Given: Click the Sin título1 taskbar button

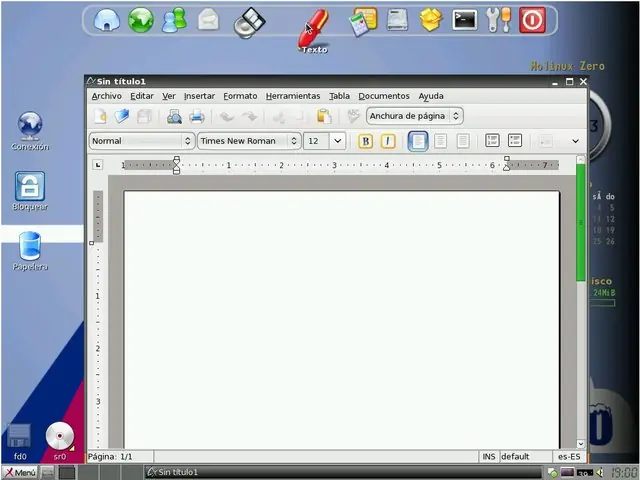Looking at the screenshot, I should click(x=343, y=472).
